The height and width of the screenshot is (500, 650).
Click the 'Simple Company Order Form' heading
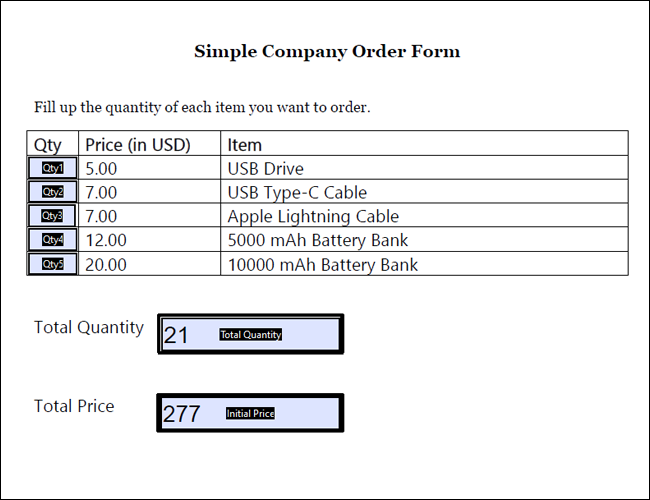pyautogui.click(x=327, y=52)
